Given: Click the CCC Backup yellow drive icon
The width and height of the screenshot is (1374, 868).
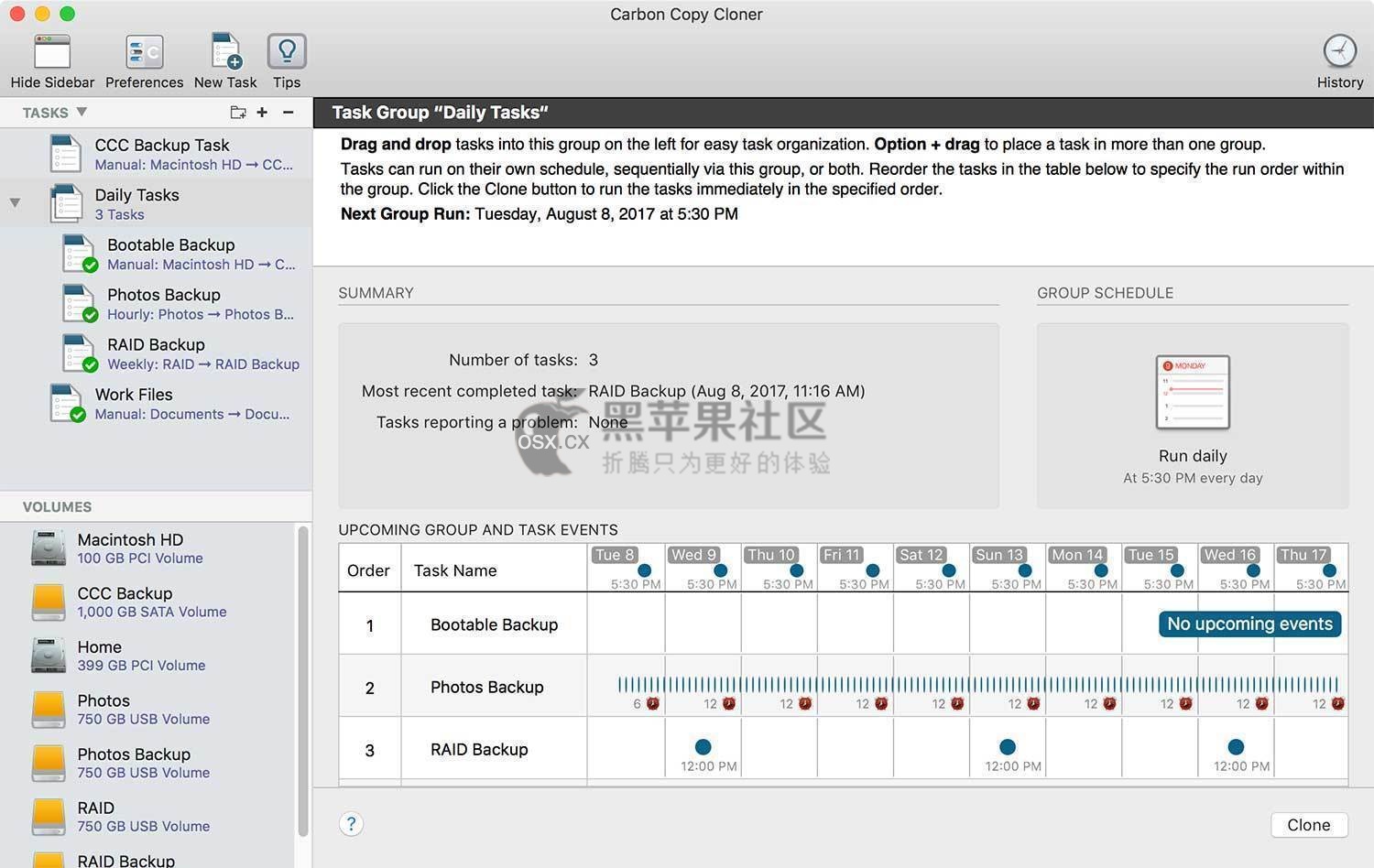Looking at the screenshot, I should click(49, 602).
